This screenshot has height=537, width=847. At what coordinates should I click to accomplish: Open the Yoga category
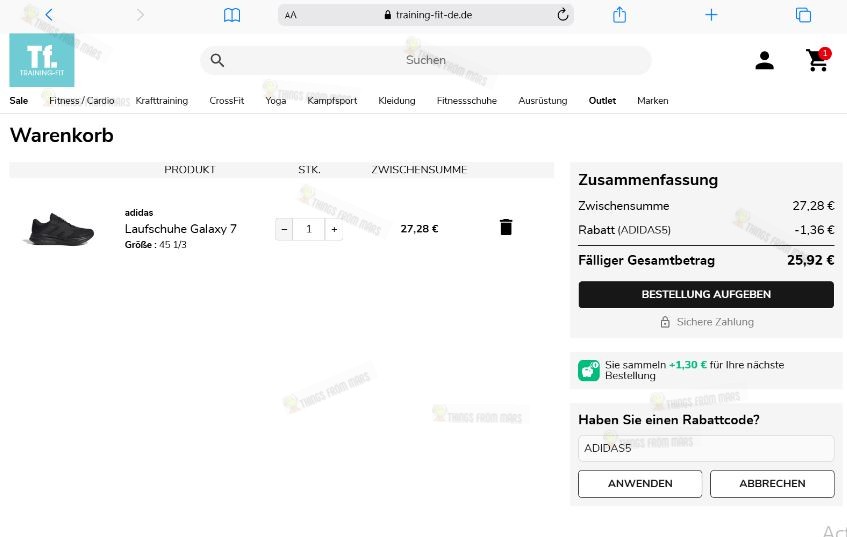pos(275,100)
